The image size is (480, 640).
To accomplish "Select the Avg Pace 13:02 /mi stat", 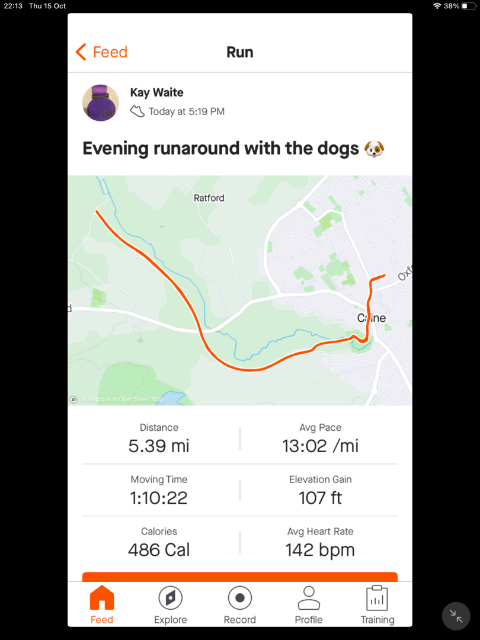I will pos(320,438).
